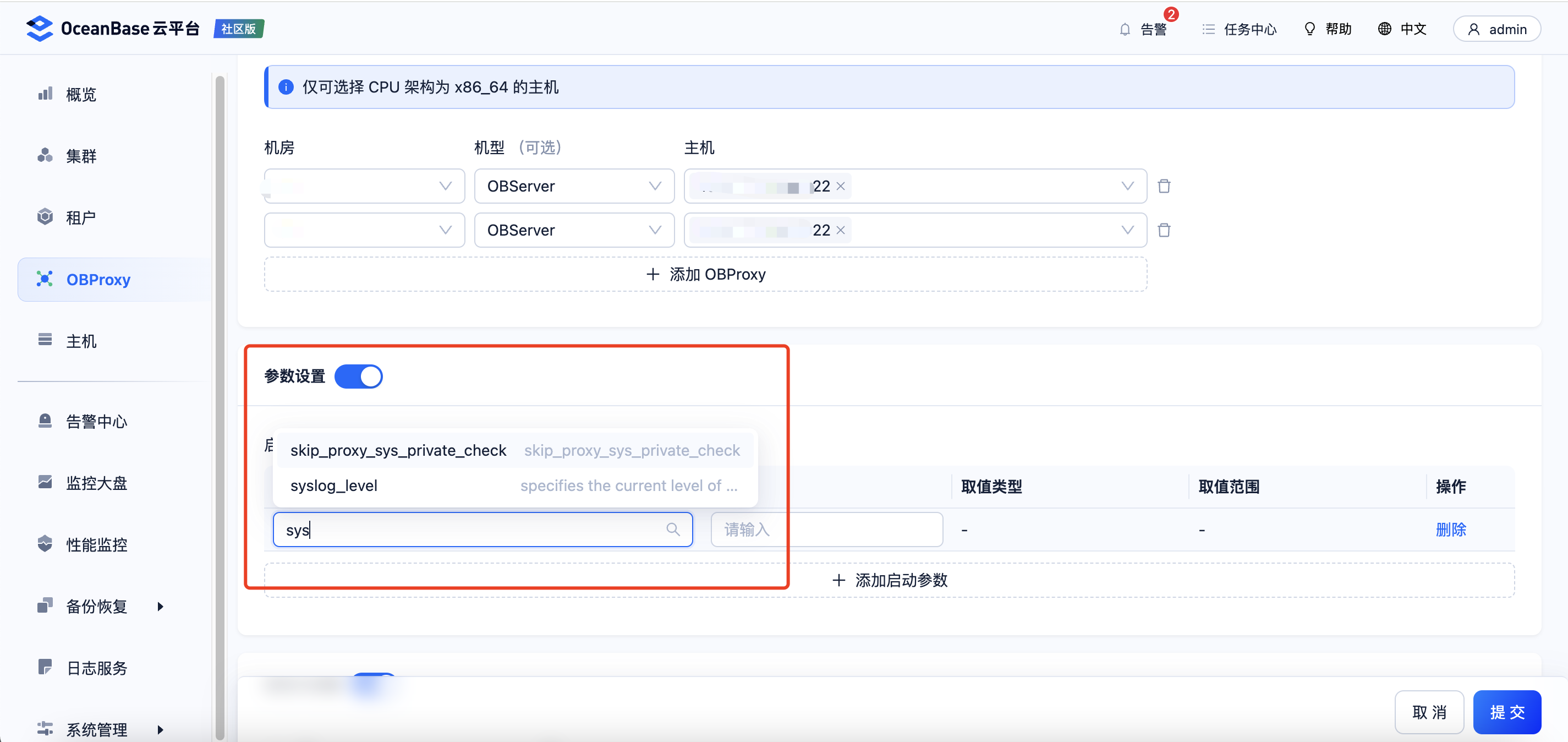The width and height of the screenshot is (1568, 742).
Task: Click the Help (帮助) lightbulb
Action: [x=1310, y=29]
